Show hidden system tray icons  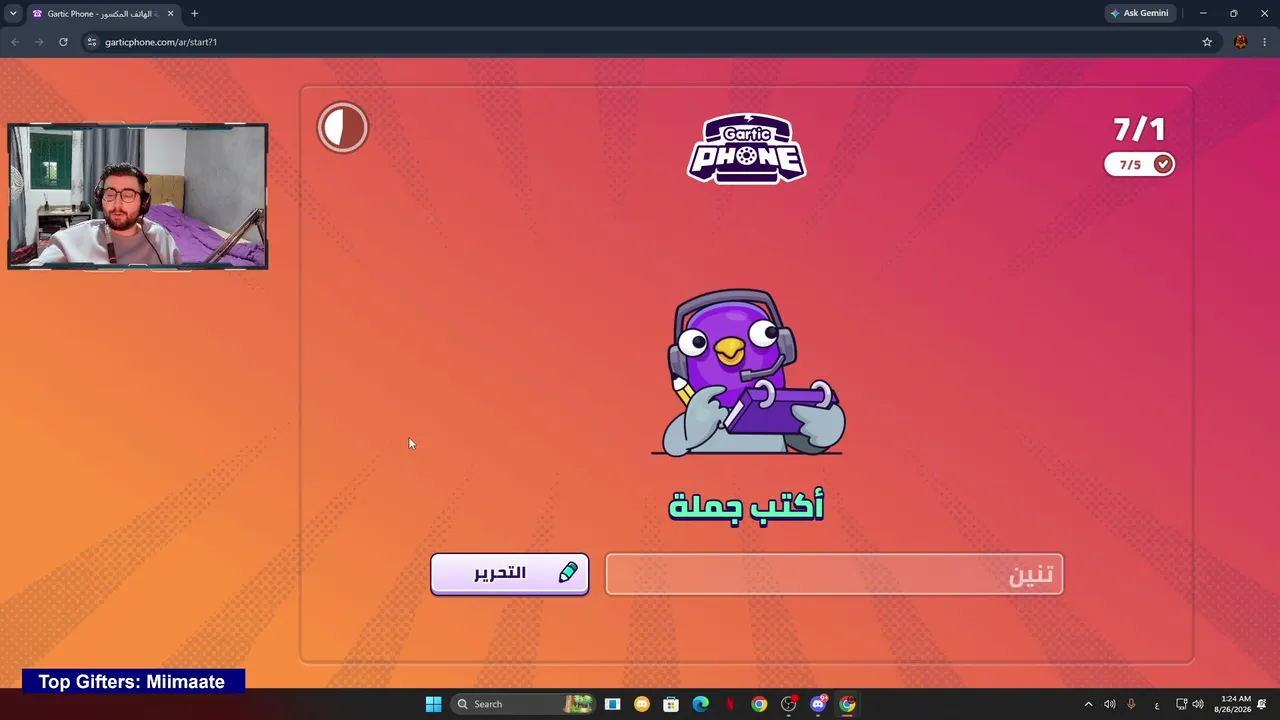(x=1088, y=704)
